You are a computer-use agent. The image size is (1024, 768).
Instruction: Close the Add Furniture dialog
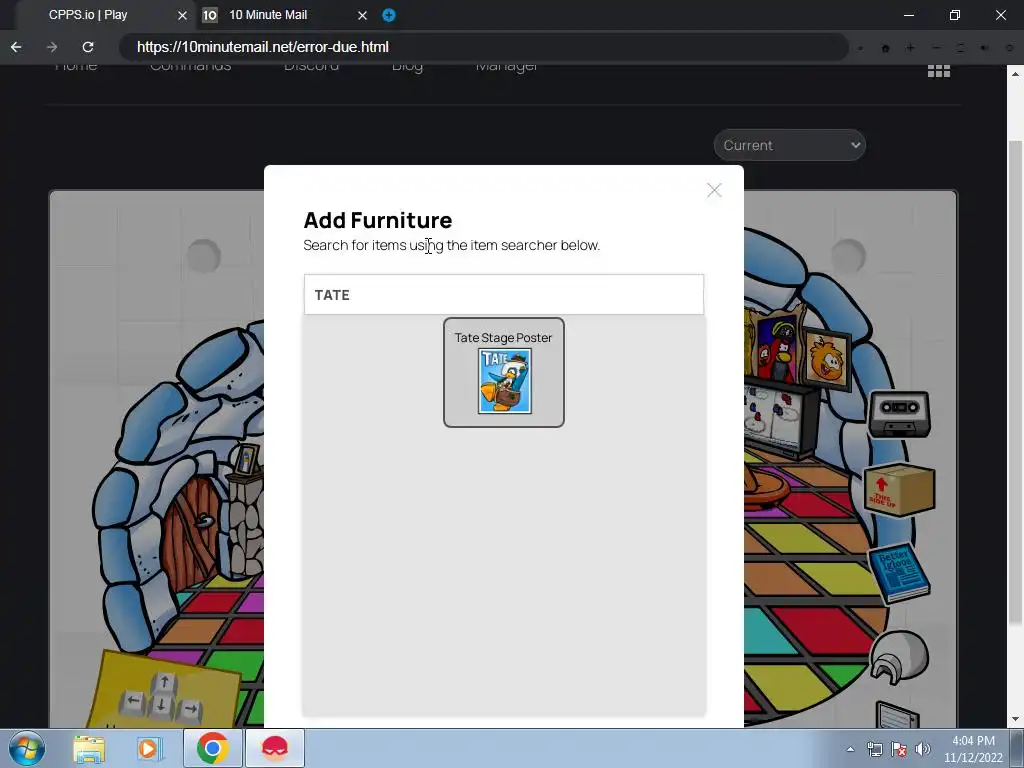pyautogui.click(x=714, y=190)
